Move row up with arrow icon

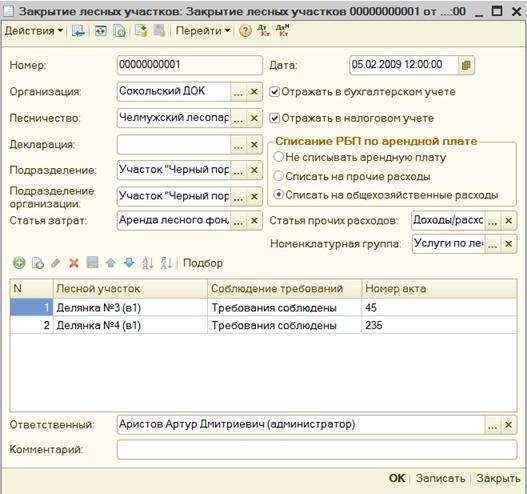(x=111, y=263)
